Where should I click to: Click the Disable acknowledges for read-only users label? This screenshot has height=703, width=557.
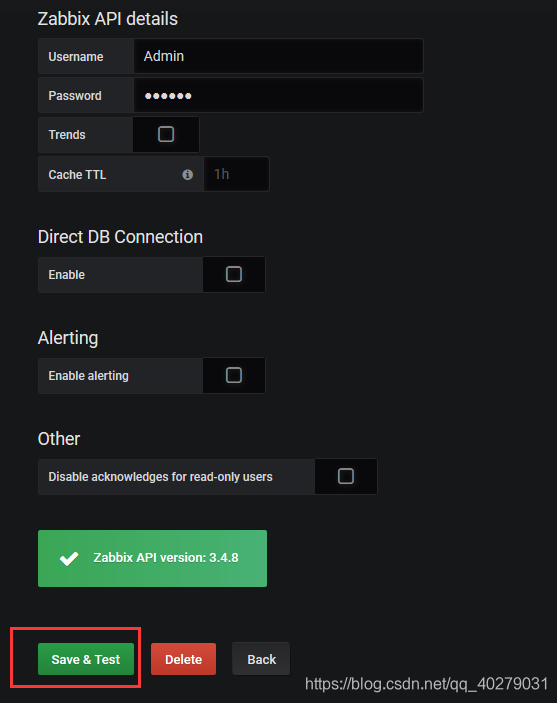tap(160, 477)
